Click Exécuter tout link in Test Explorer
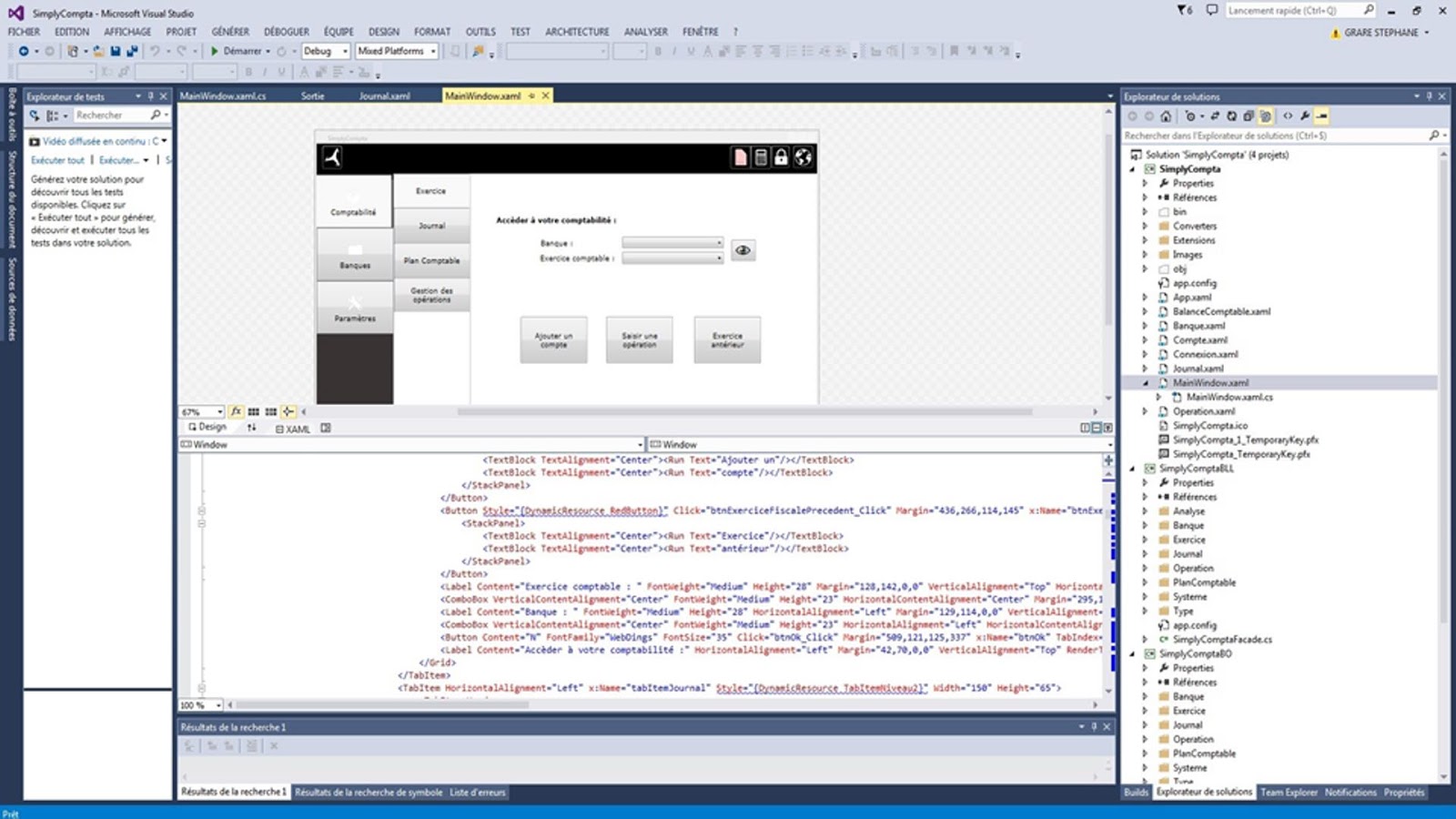This screenshot has width=1456, height=819. [57, 160]
